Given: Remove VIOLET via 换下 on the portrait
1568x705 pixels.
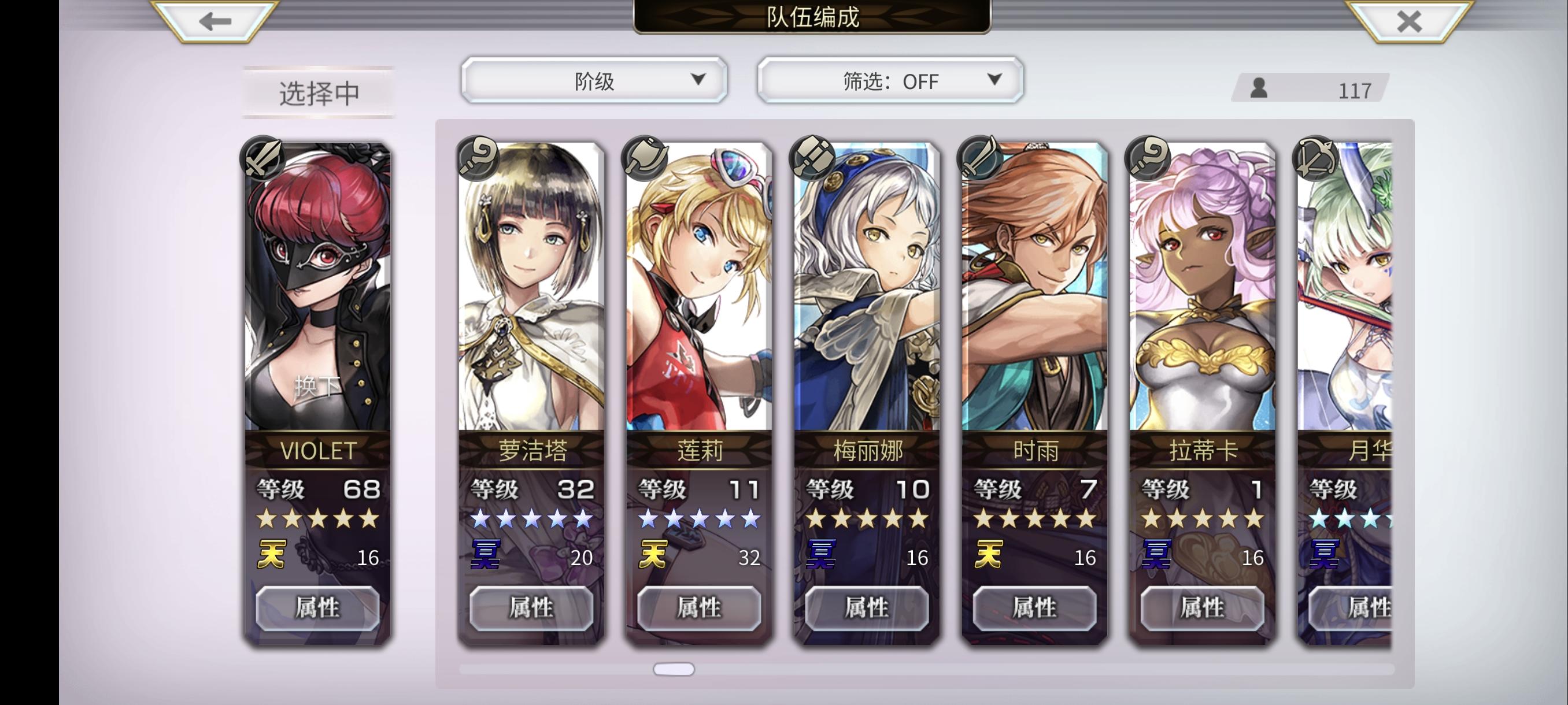Looking at the screenshot, I should [x=317, y=385].
